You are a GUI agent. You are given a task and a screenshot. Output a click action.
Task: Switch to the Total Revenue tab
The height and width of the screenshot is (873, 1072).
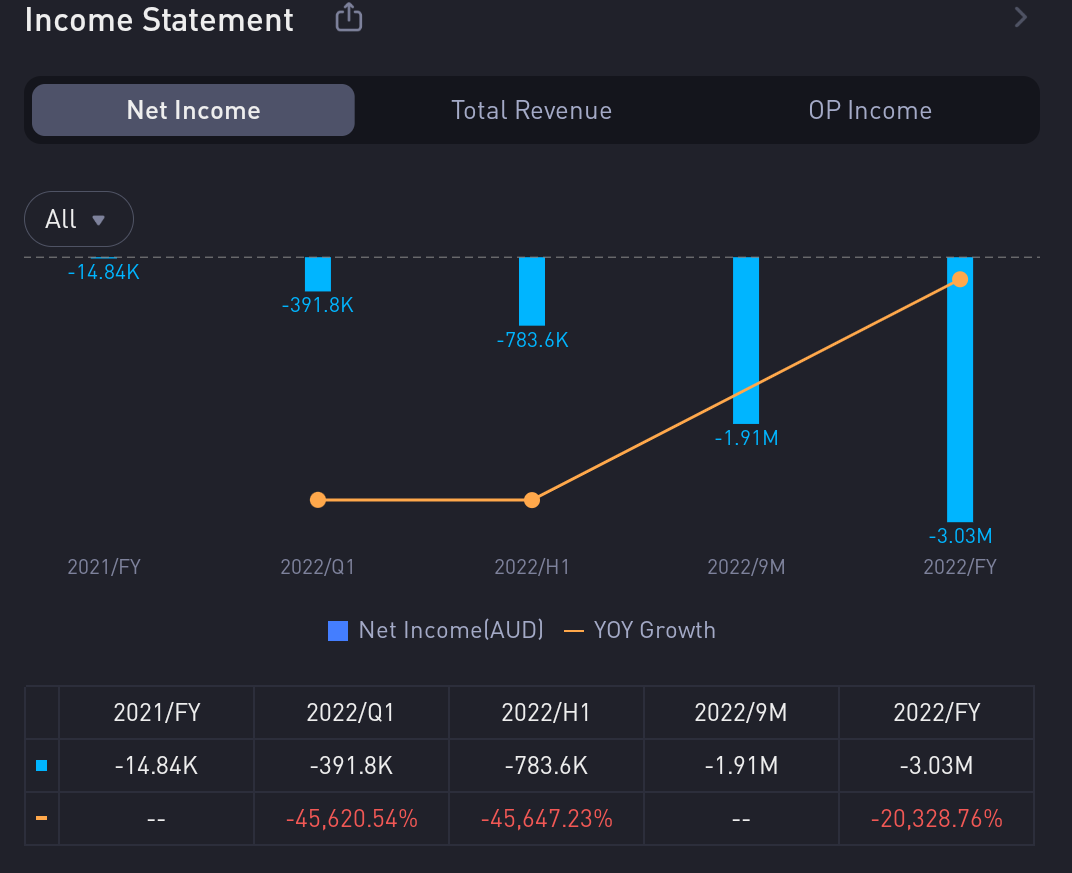point(531,110)
